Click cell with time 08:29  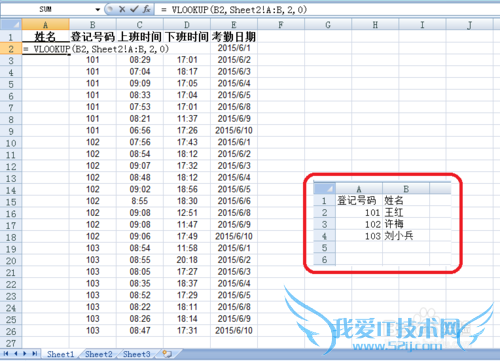tap(140, 60)
